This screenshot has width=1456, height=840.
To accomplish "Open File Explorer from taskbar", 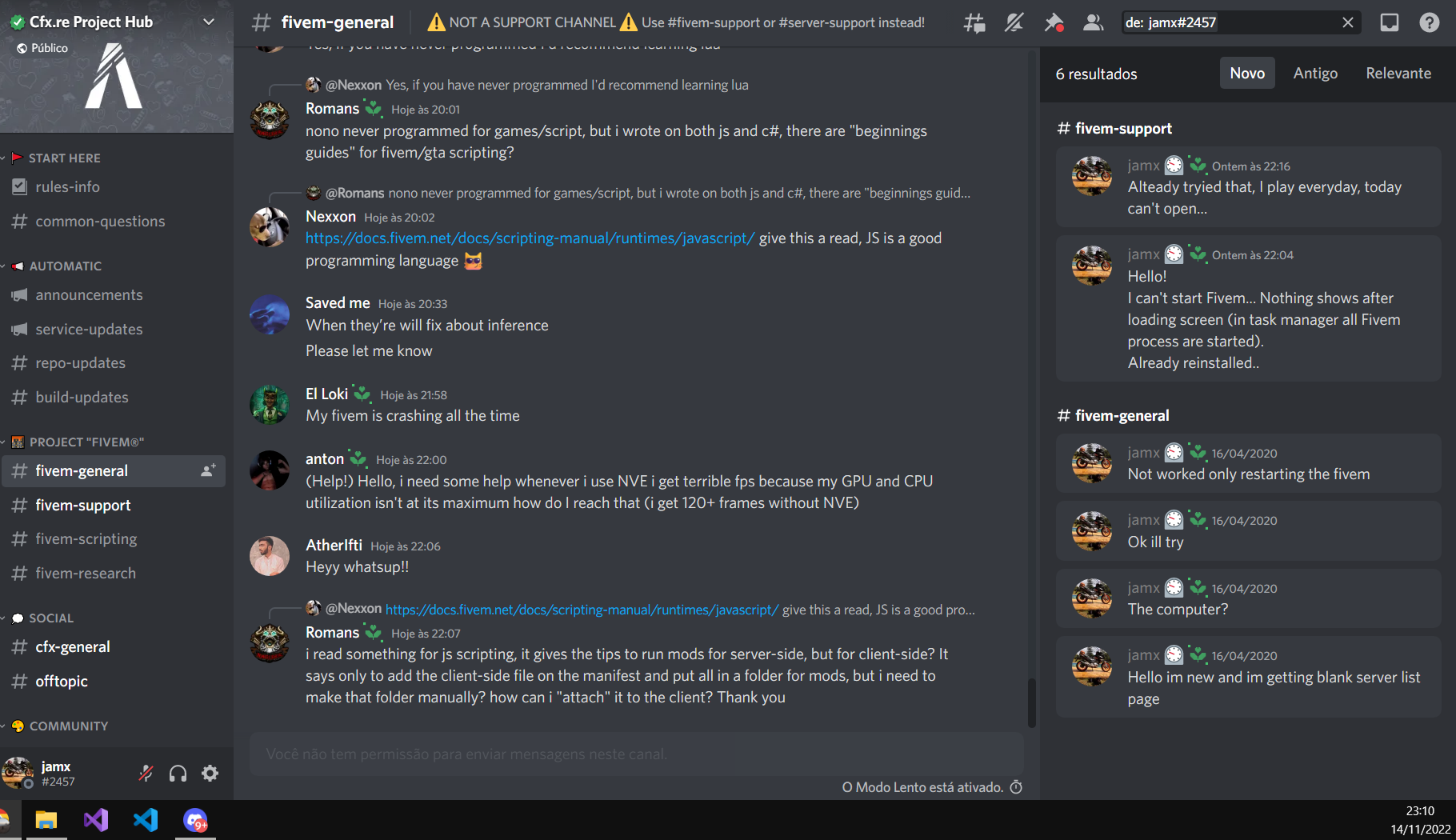I will coord(46,820).
